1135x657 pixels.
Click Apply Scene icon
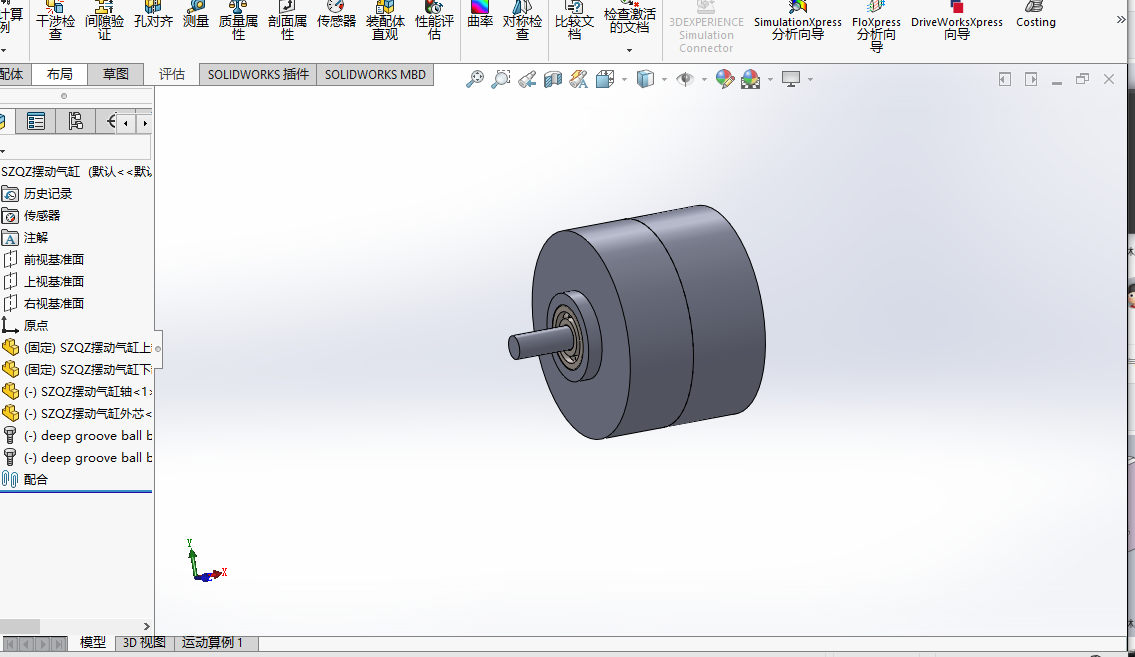click(x=751, y=79)
